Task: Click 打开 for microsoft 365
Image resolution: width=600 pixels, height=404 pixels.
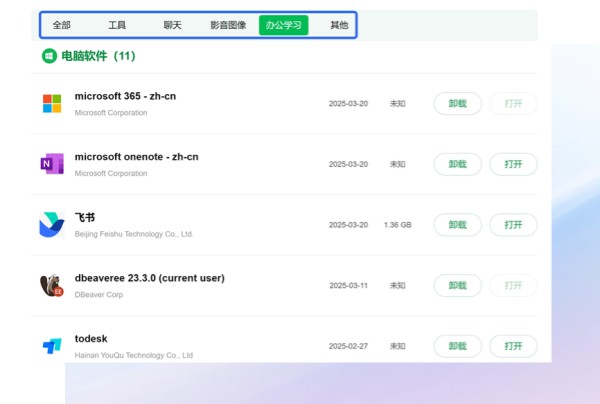Action: 513,104
